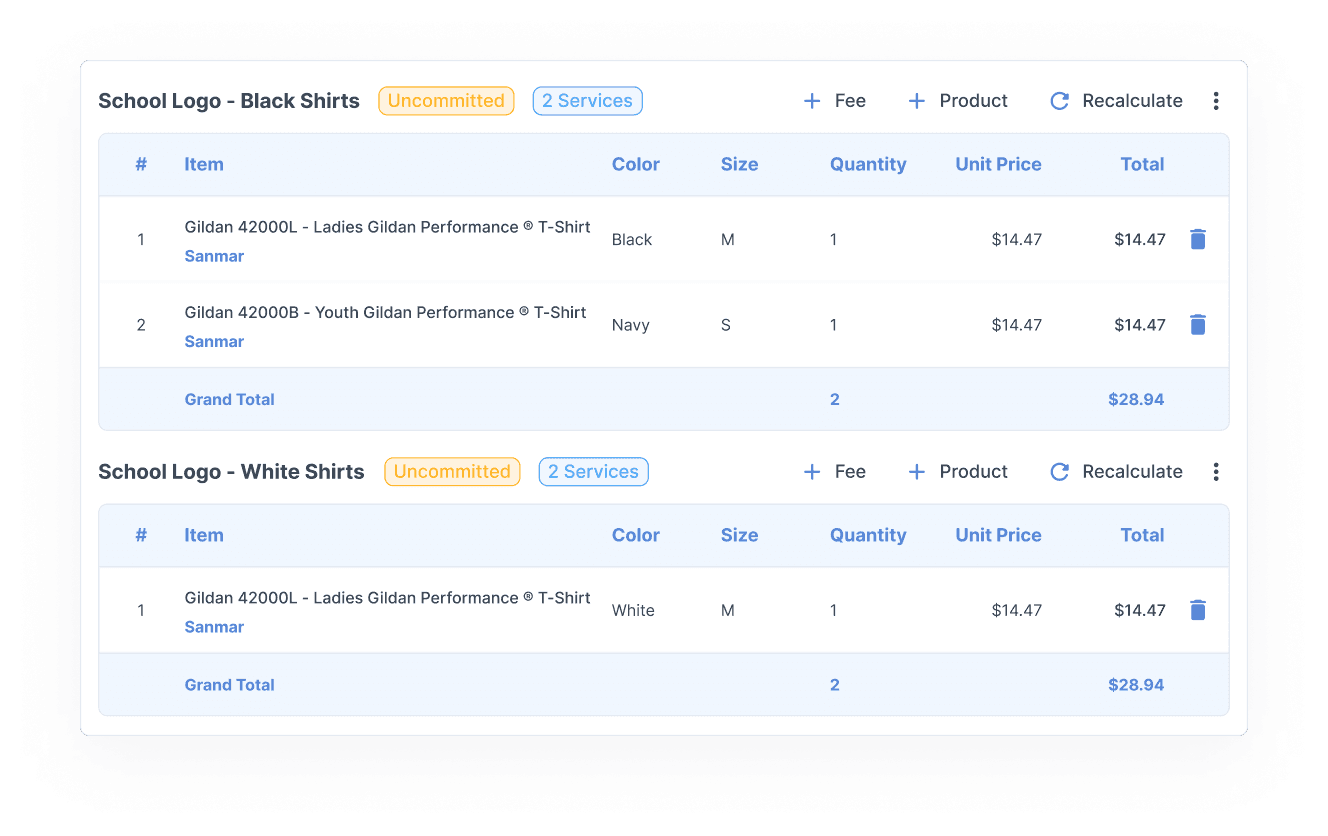This screenshot has width=1328, height=836.
Task: Open 2 Services badge for White Shirts
Action: pos(593,472)
